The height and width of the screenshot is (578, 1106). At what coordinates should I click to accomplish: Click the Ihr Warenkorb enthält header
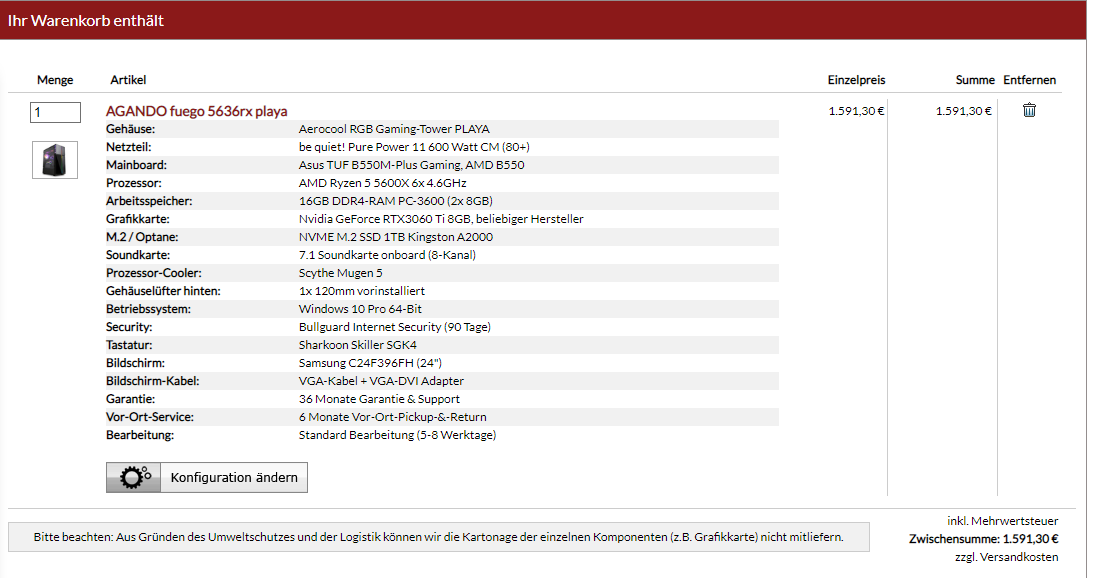click(86, 20)
